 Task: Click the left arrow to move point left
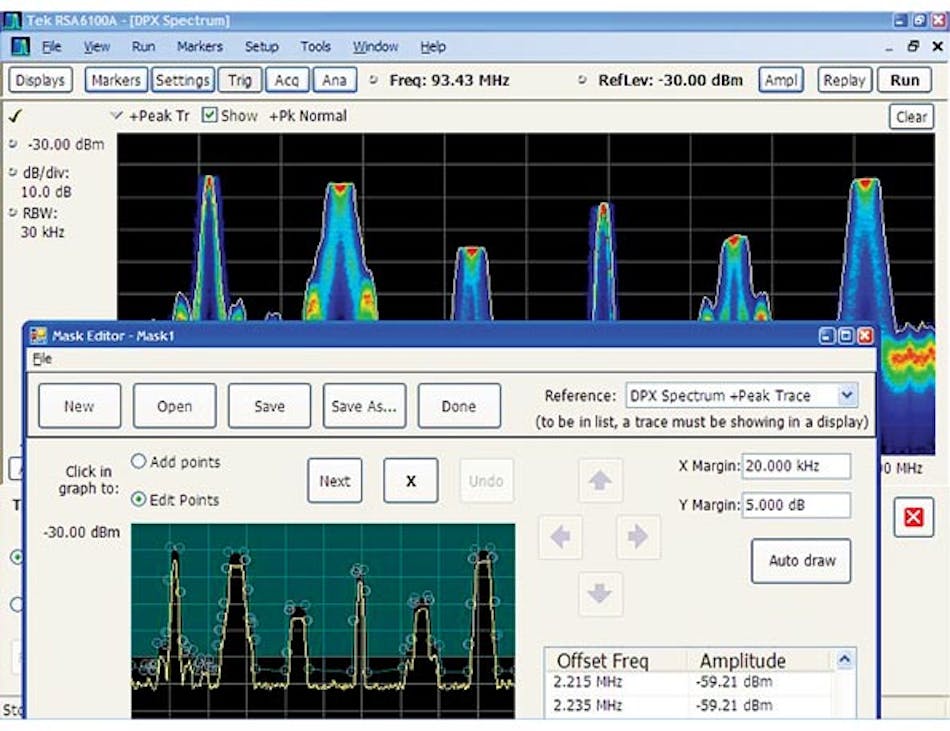click(x=560, y=537)
